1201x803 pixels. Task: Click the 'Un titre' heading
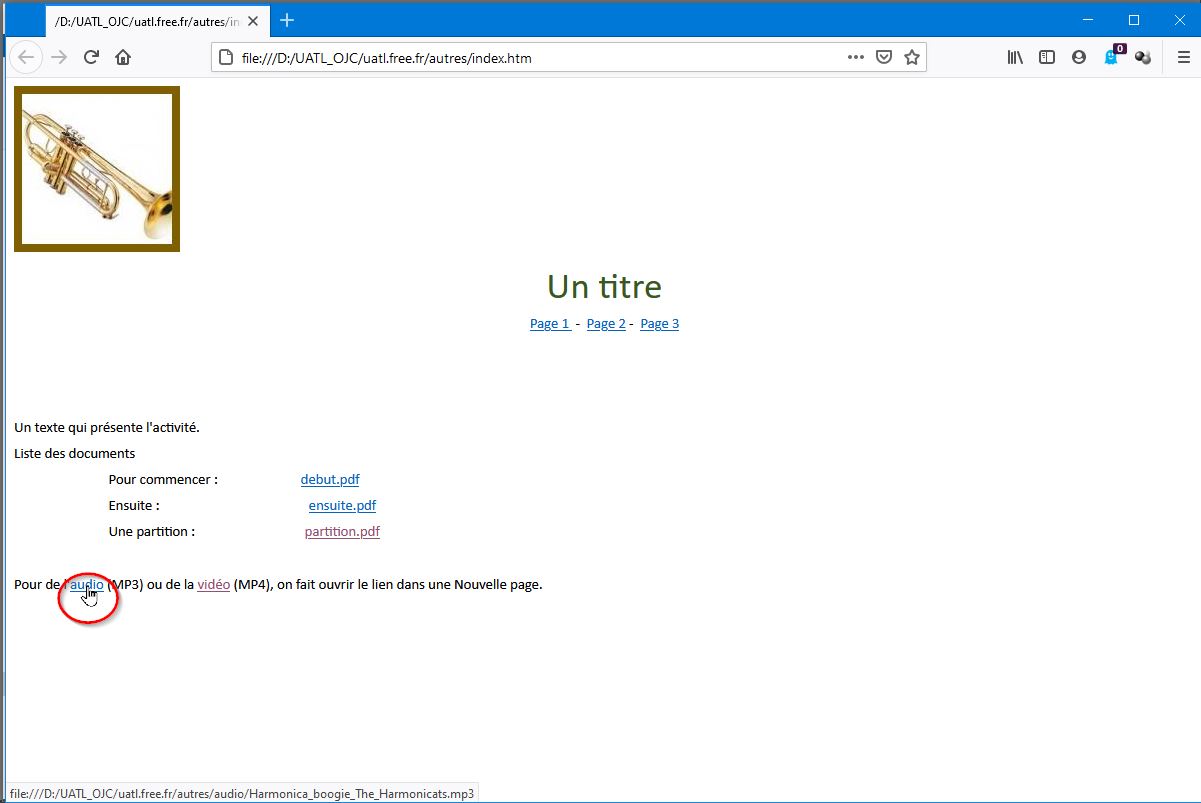pos(604,287)
